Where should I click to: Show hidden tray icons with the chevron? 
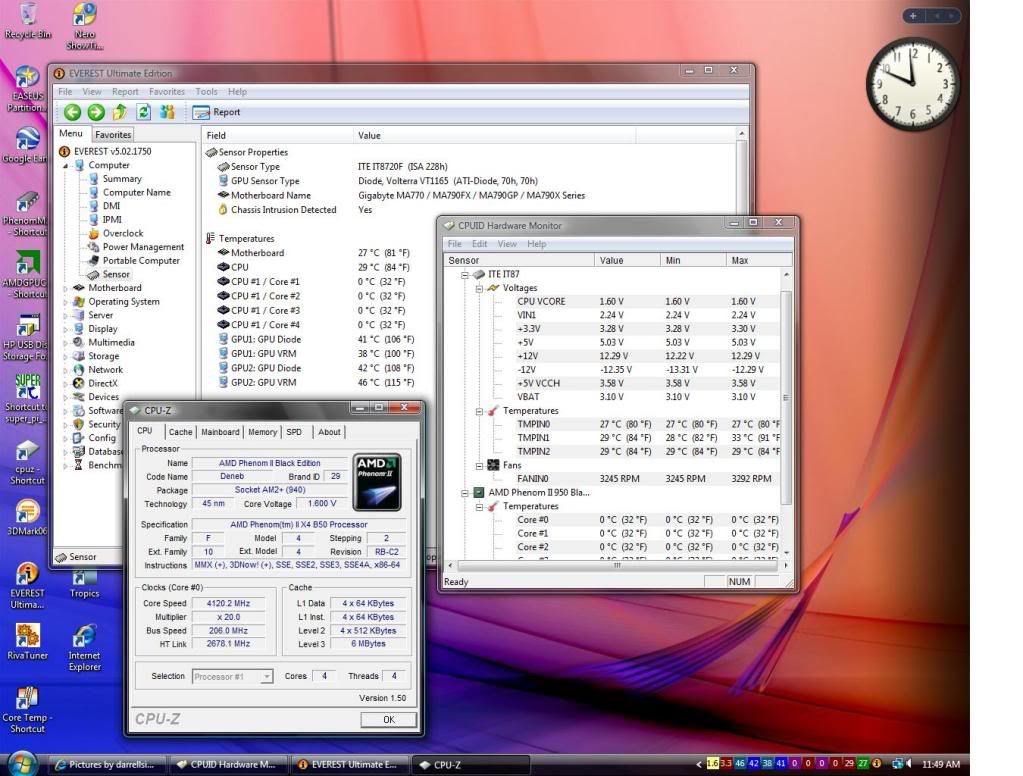coord(699,764)
